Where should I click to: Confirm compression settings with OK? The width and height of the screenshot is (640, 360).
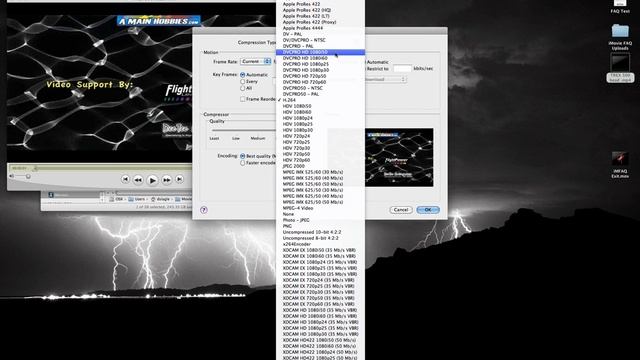(428, 210)
